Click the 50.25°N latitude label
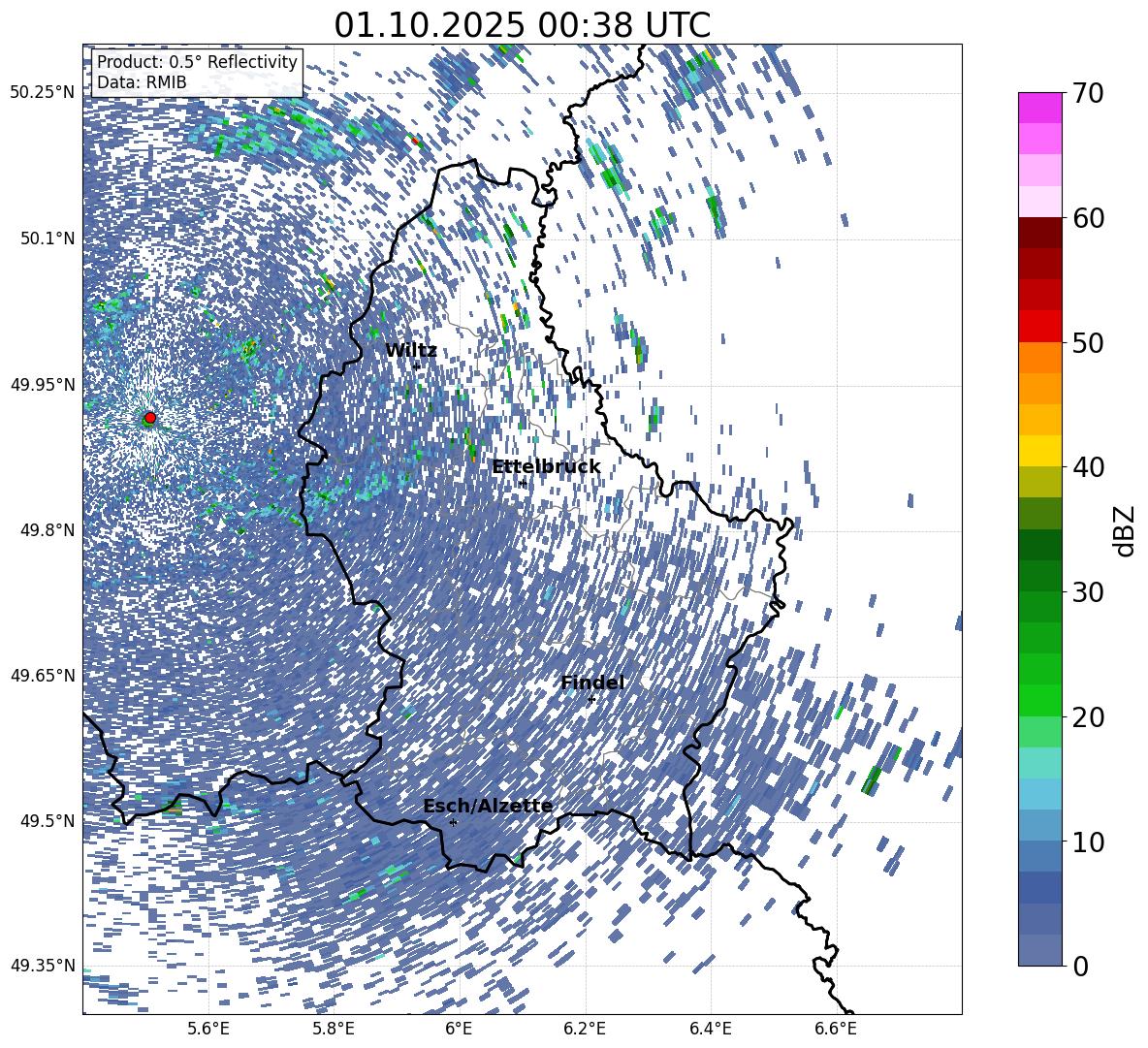1148x1048 pixels. (x=43, y=93)
